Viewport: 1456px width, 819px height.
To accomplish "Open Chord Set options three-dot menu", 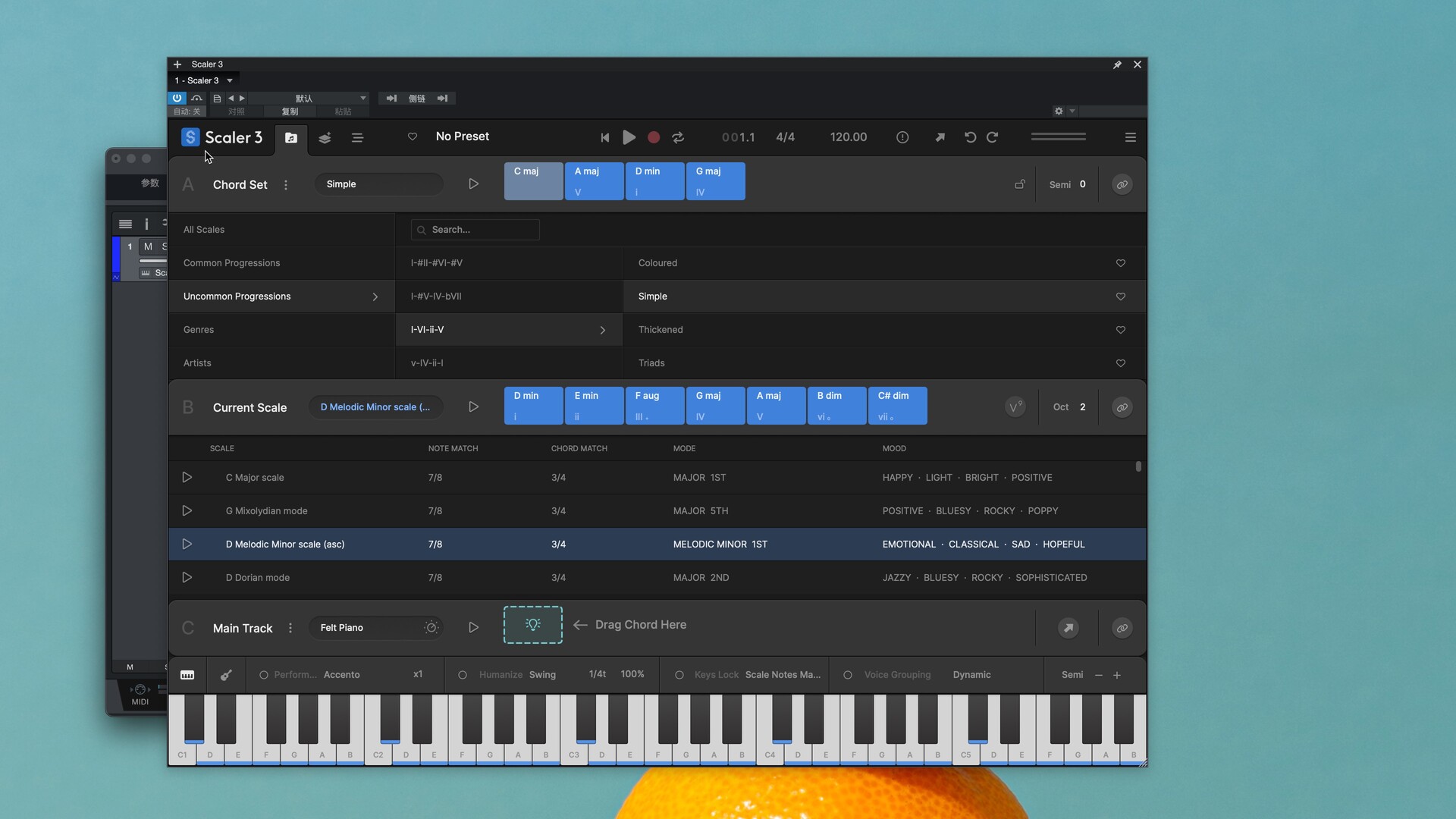I will pos(286,185).
